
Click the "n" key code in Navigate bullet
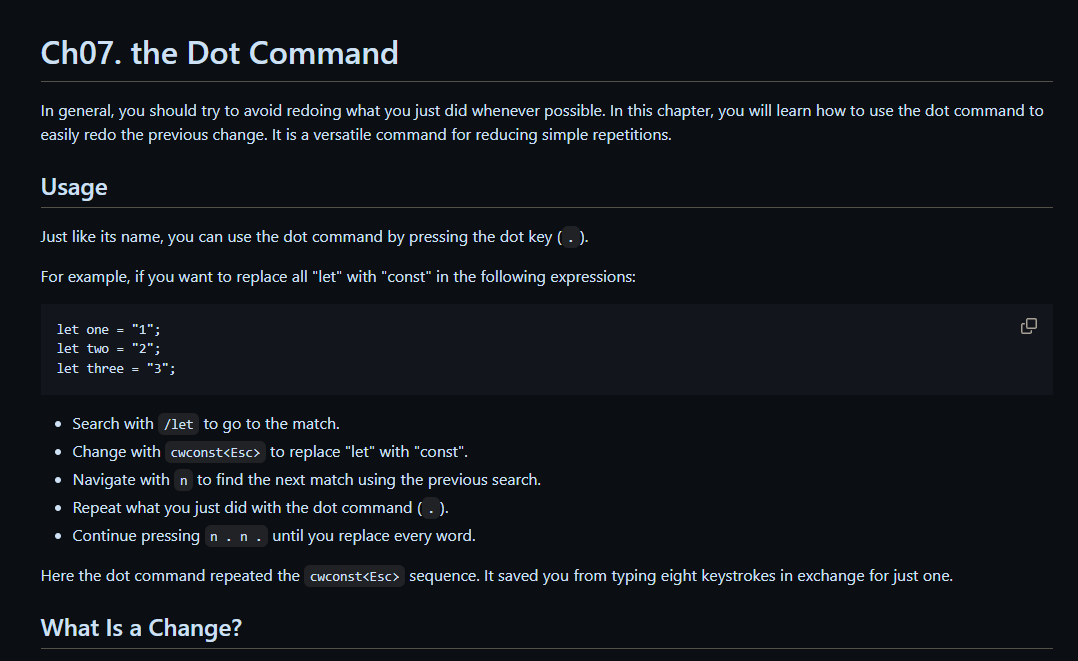click(x=183, y=480)
